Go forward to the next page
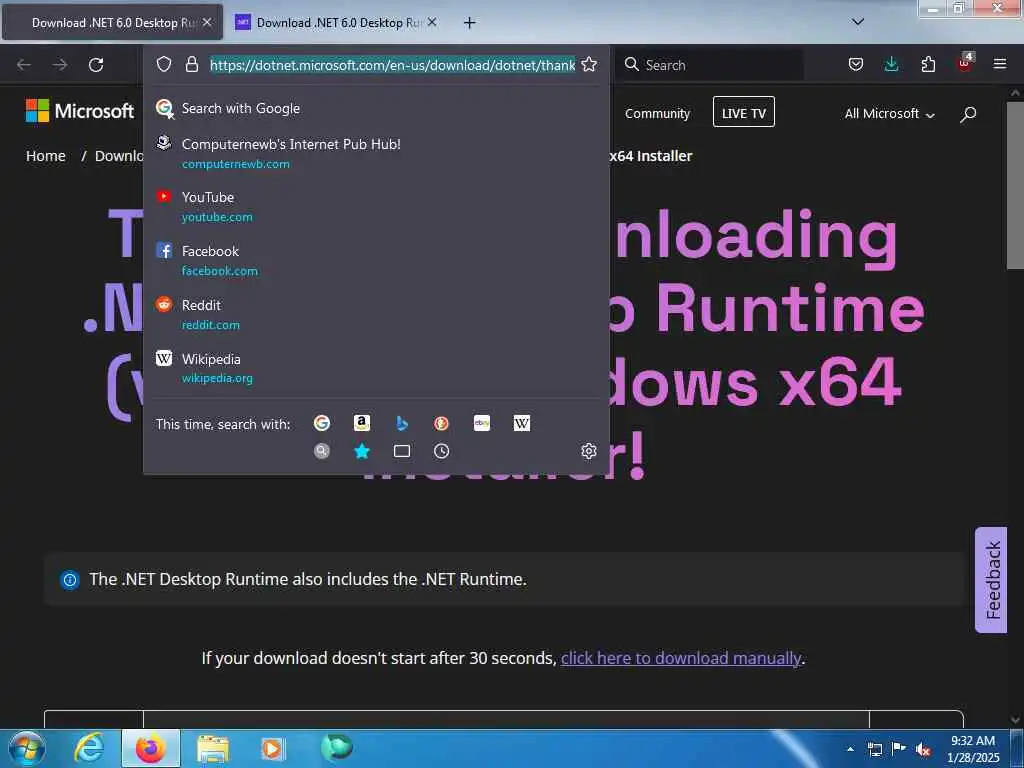The width and height of the screenshot is (1024, 768). click(x=60, y=65)
